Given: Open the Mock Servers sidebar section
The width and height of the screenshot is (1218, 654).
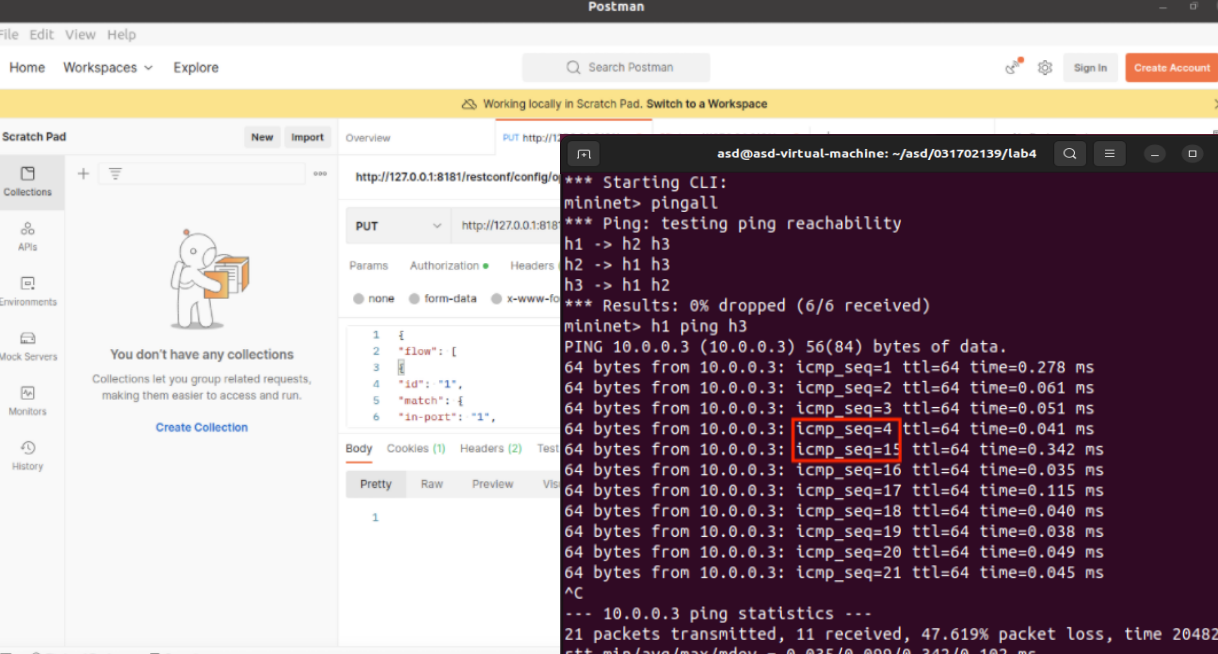Looking at the screenshot, I should [28, 346].
